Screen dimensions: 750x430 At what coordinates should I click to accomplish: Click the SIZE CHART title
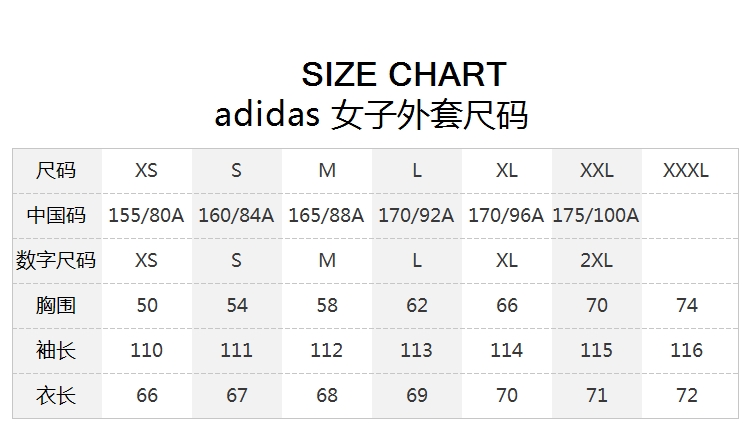[x=404, y=74]
